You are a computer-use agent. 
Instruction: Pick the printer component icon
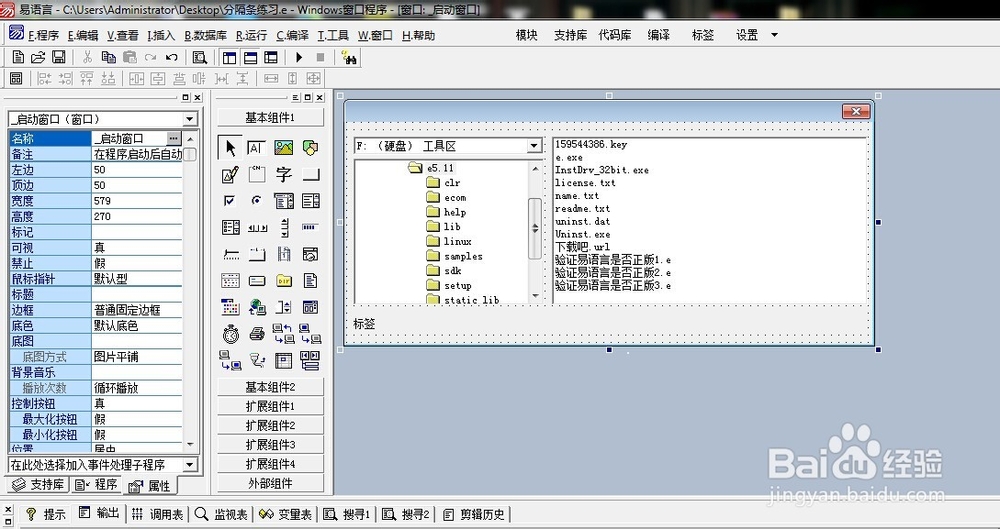coord(256,334)
